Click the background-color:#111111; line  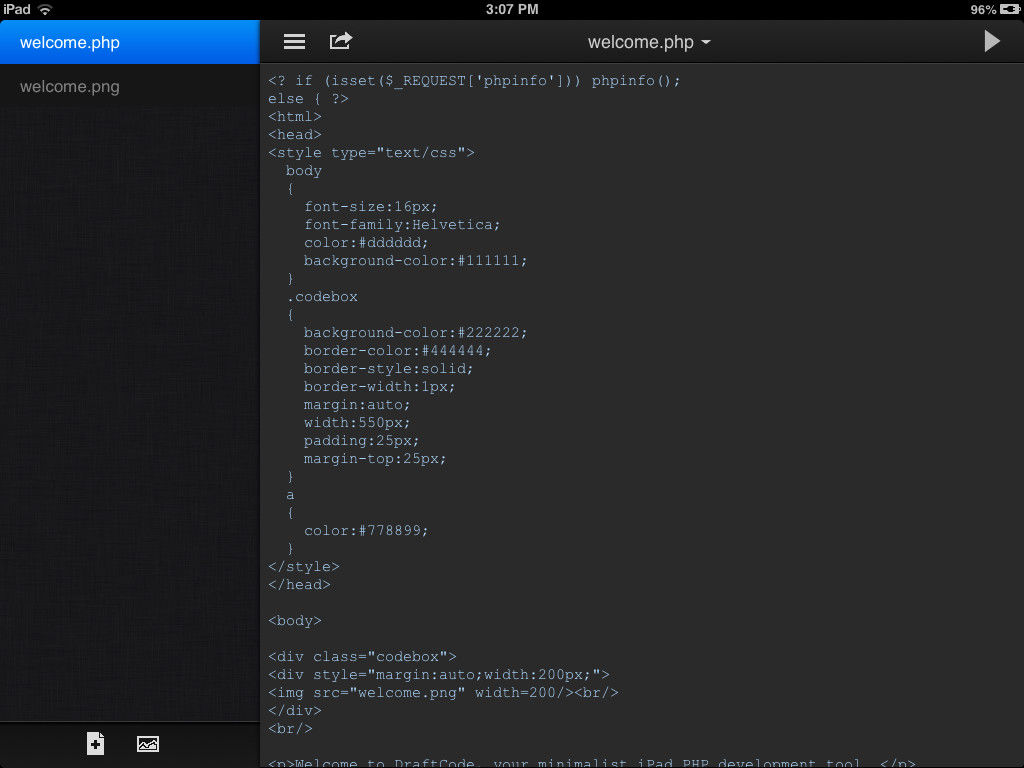[x=415, y=261]
